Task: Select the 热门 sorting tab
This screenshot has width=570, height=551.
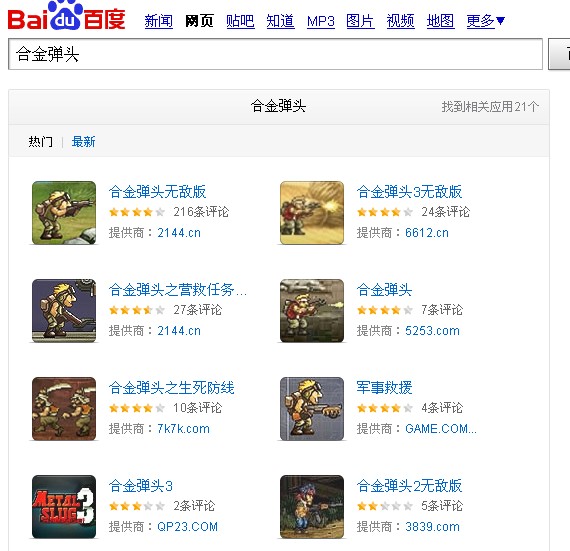Action: point(40,141)
